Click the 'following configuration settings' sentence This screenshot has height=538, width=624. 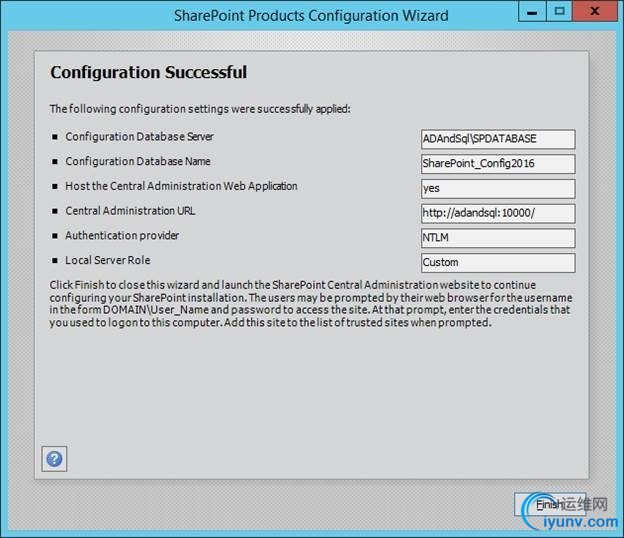pyautogui.click(x=200, y=109)
